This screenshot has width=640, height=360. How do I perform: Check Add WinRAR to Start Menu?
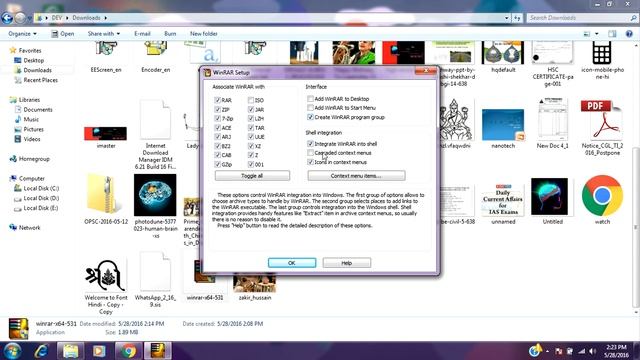[310, 108]
